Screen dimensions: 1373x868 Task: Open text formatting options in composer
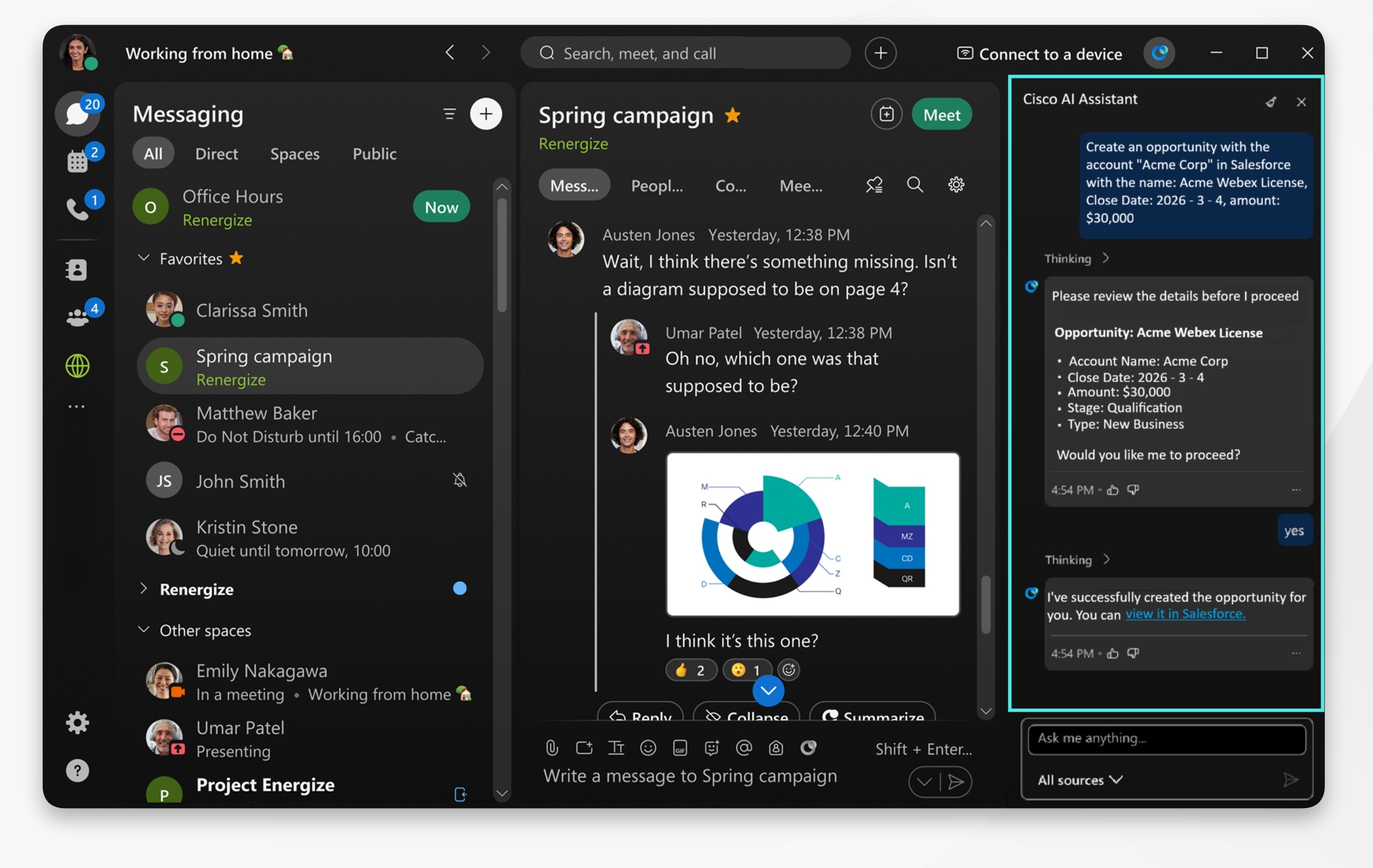pyautogui.click(x=616, y=748)
